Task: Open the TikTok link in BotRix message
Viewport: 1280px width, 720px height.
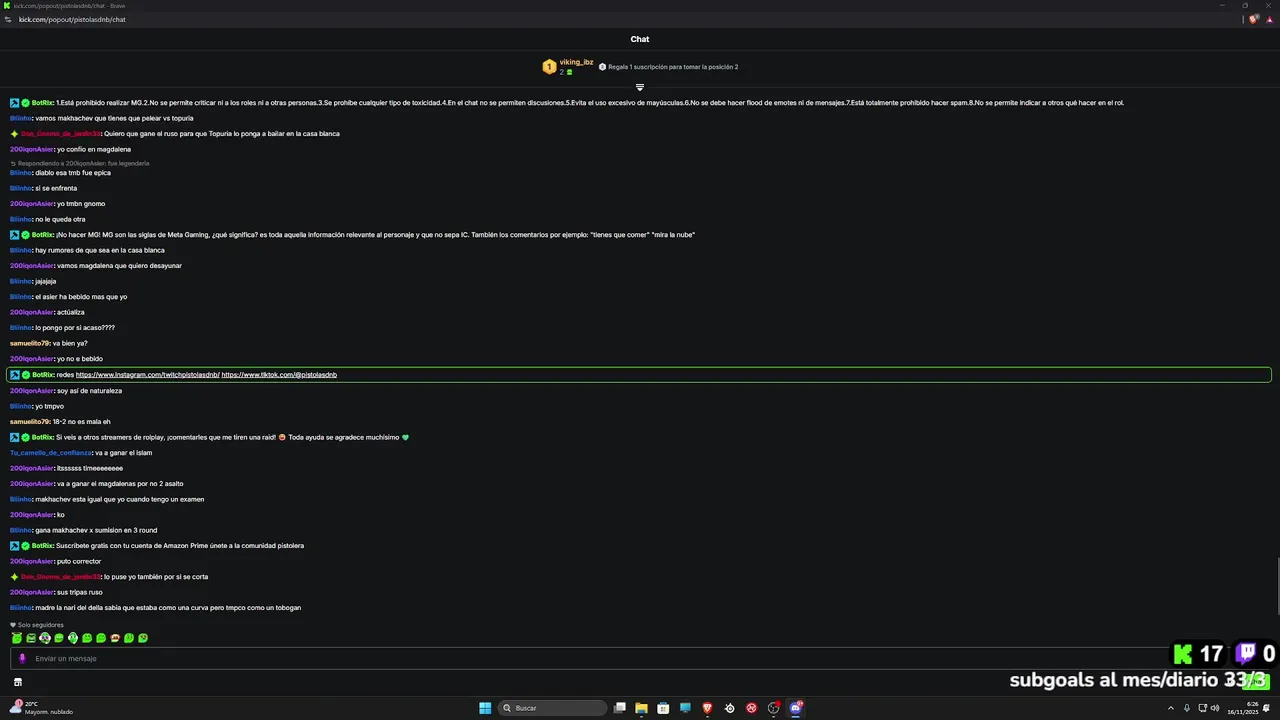Action: (279, 375)
